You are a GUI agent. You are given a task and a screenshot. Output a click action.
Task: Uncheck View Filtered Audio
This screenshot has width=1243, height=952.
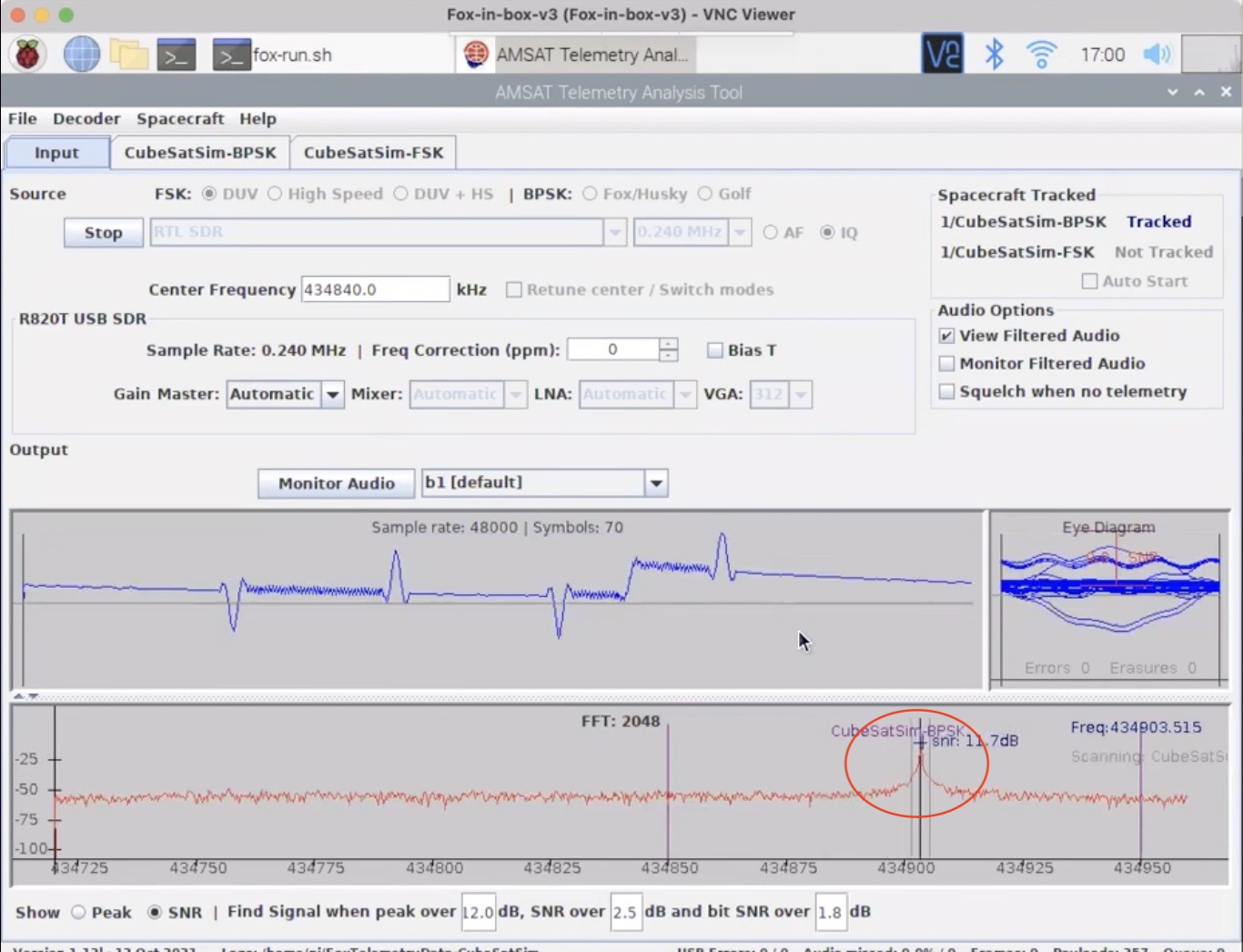tap(947, 336)
